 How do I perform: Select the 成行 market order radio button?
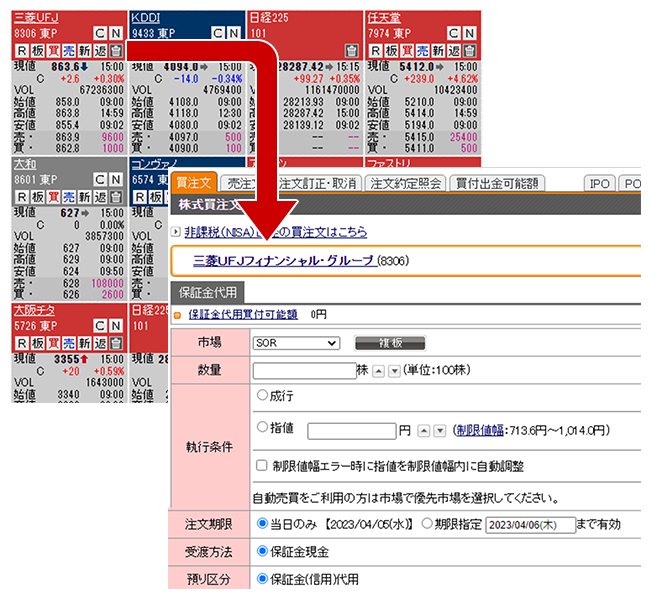(x=262, y=395)
